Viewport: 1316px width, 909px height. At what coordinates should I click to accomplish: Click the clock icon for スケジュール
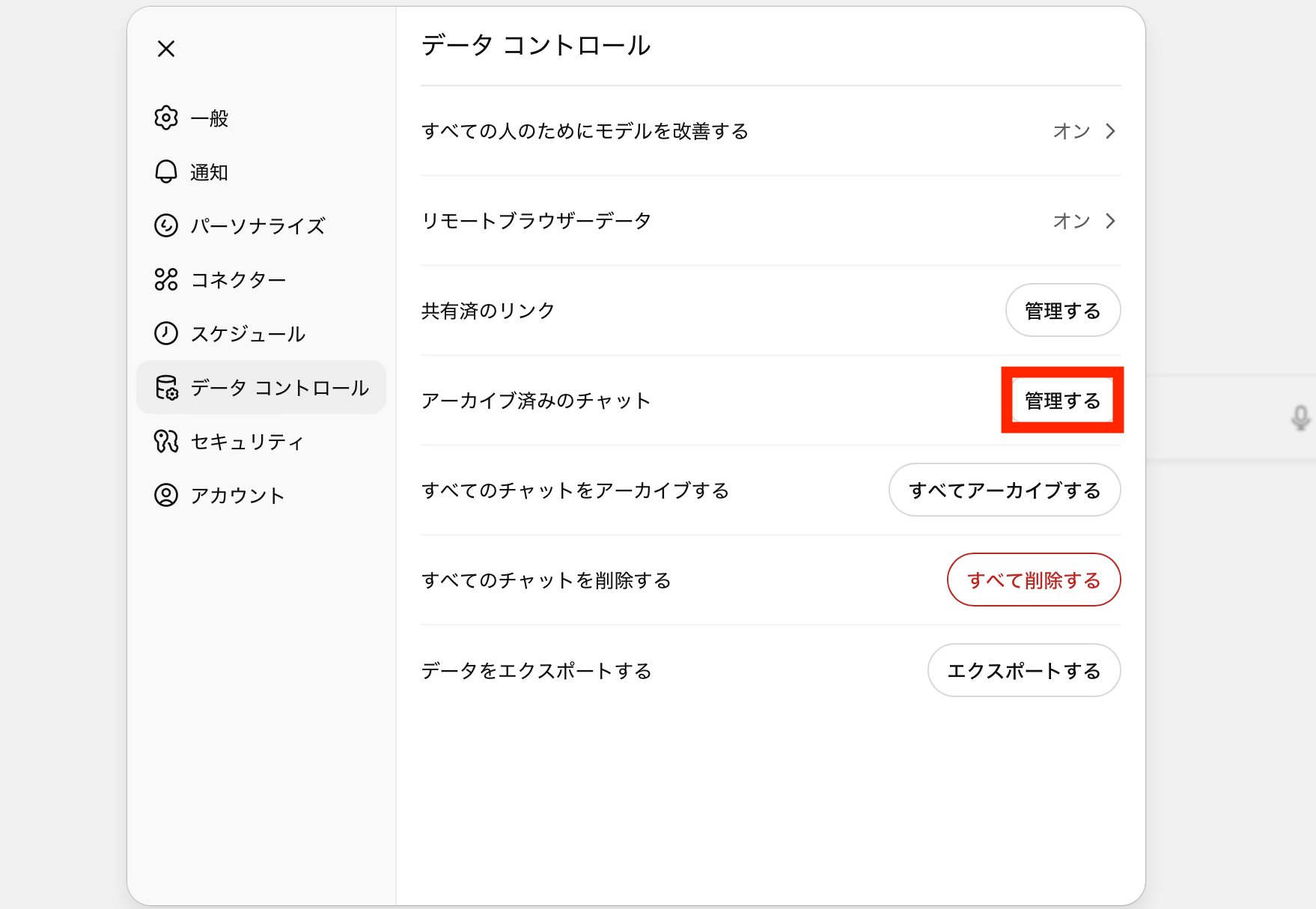click(x=166, y=333)
